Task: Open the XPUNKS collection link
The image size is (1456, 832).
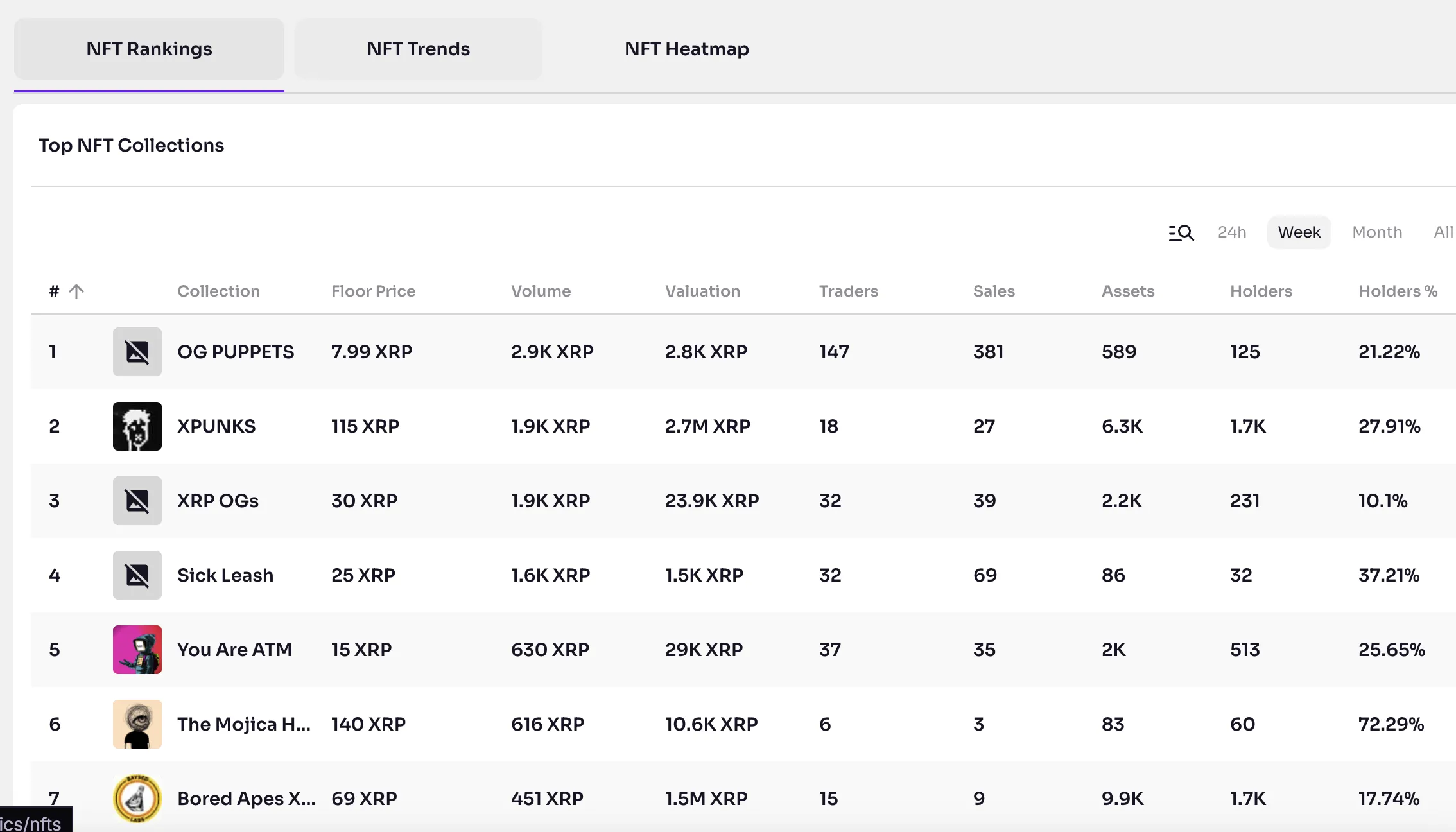Action: coord(216,426)
